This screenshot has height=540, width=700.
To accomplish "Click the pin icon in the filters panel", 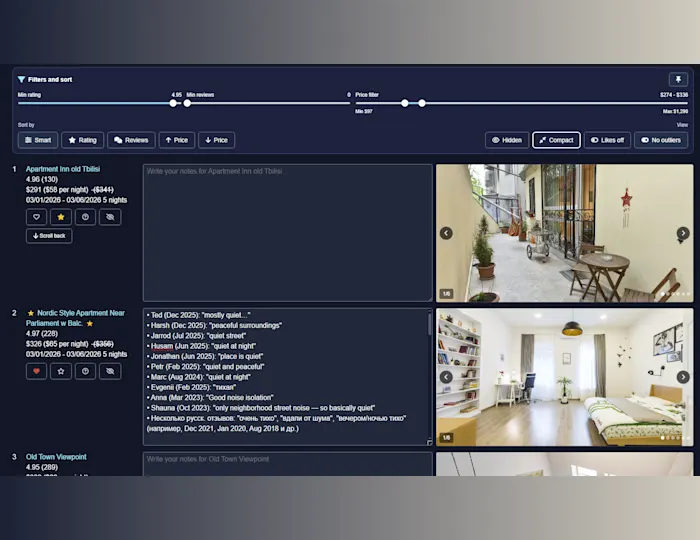I will click(x=678, y=79).
